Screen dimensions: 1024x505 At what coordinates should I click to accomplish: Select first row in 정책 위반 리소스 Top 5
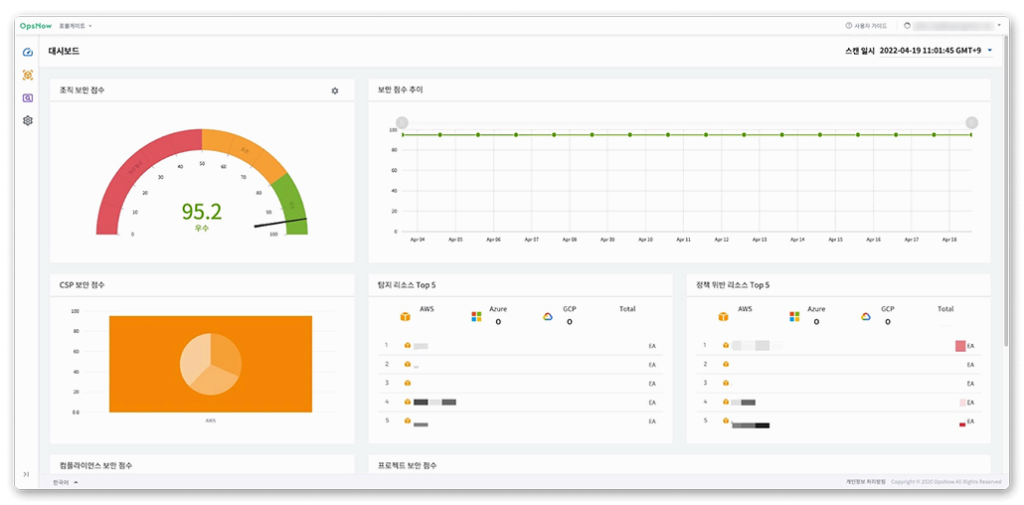tap(838, 346)
